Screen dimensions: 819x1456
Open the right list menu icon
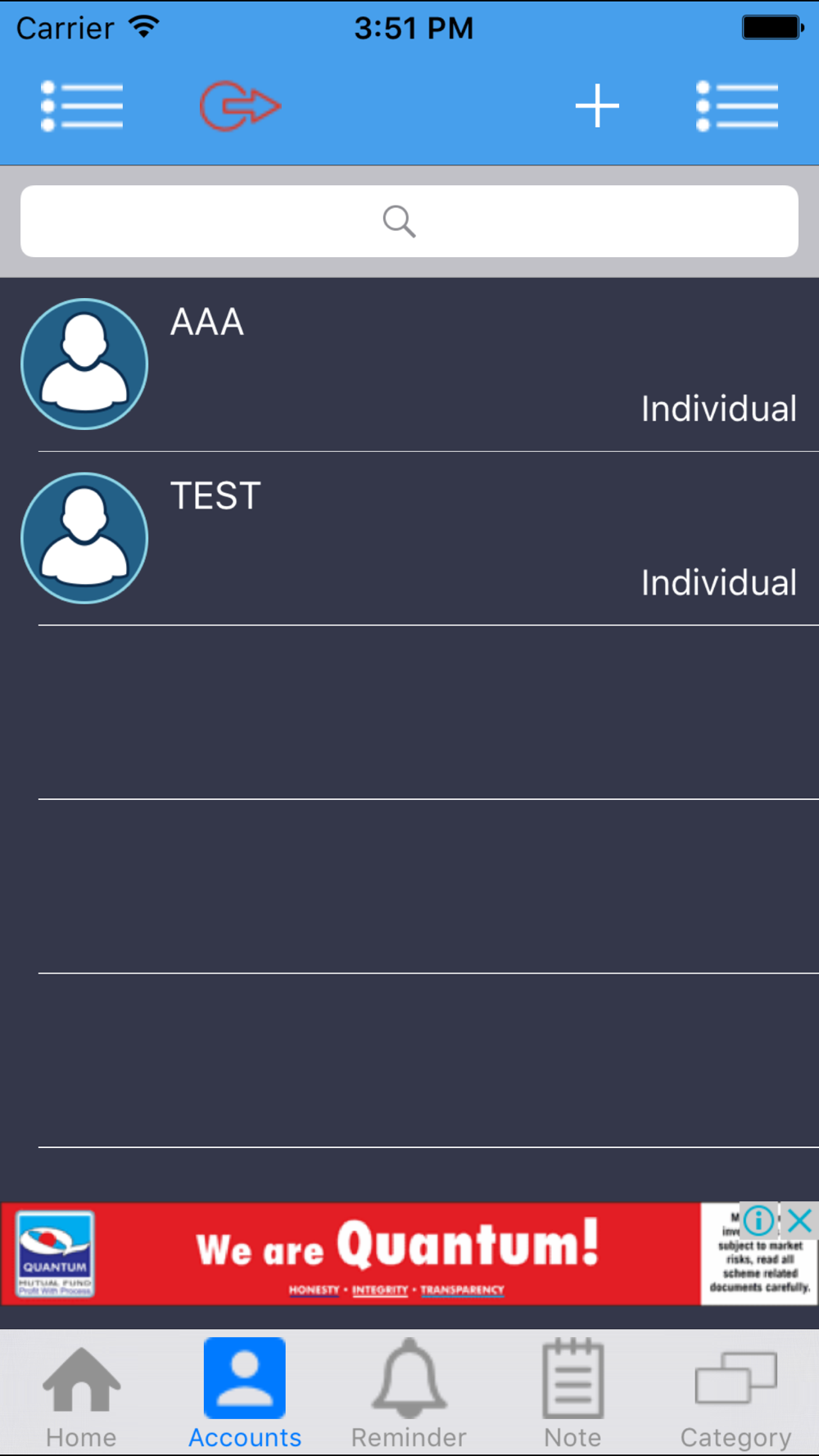pos(737,106)
